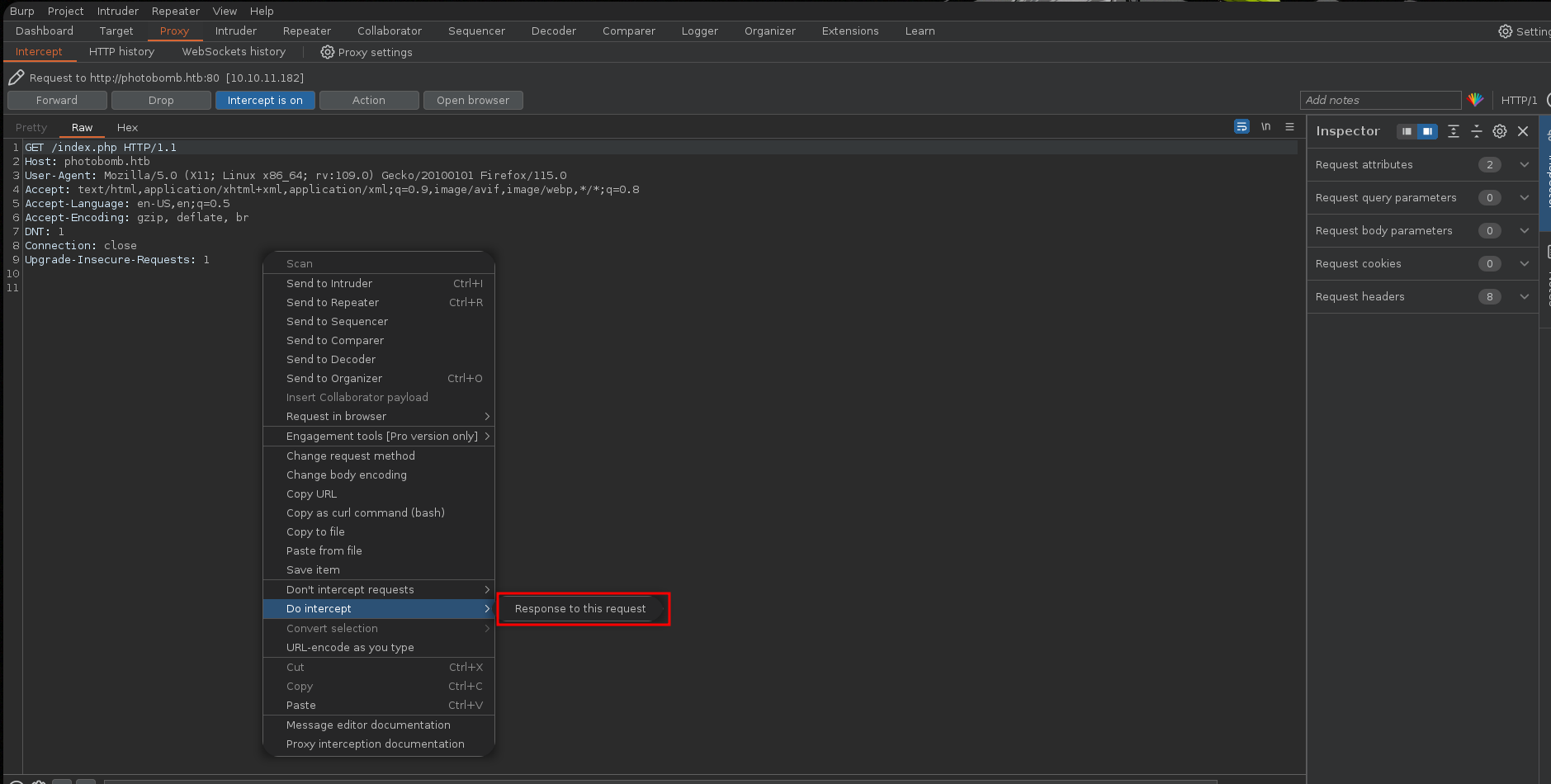The width and height of the screenshot is (1551, 784).
Task: Expand the Request attributes section
Action: (1524, 164)
